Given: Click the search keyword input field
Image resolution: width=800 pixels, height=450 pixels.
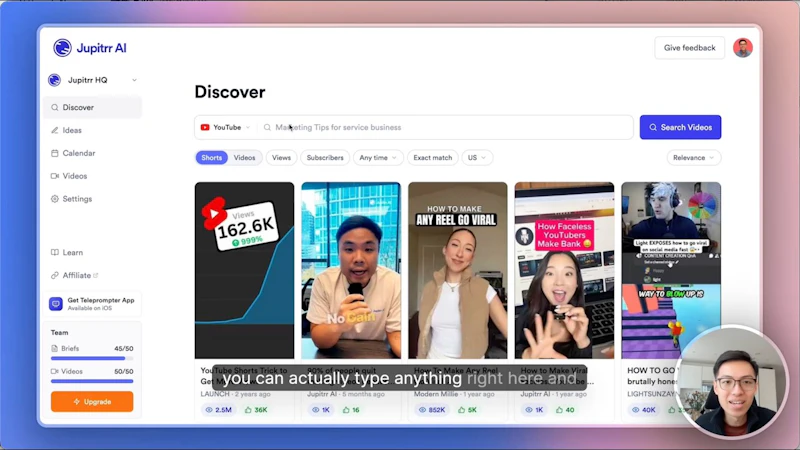Looking at the screenshot, I should [446, 128].
